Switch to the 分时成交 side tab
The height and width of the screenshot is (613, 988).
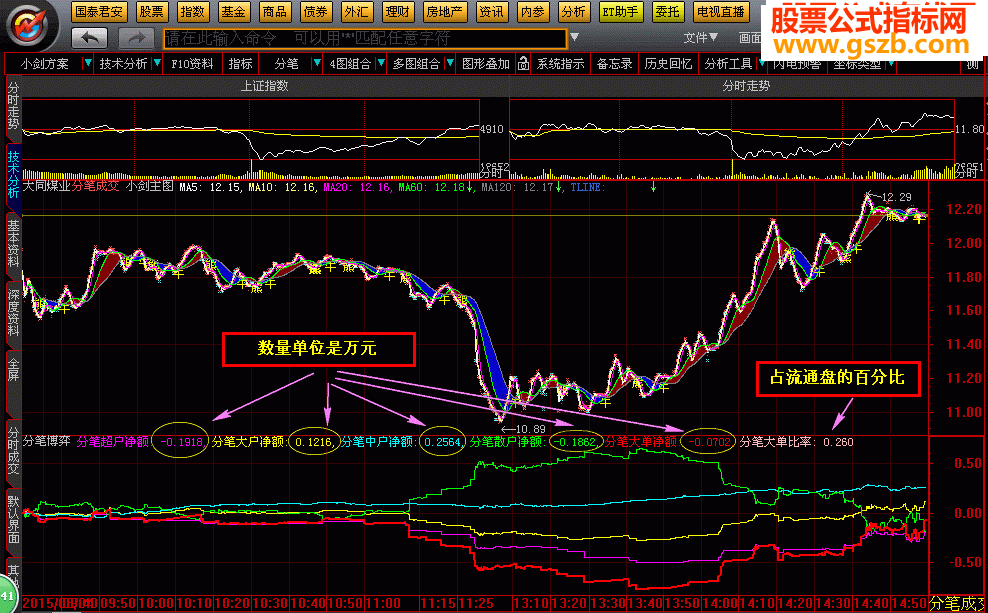pos(13,452)
